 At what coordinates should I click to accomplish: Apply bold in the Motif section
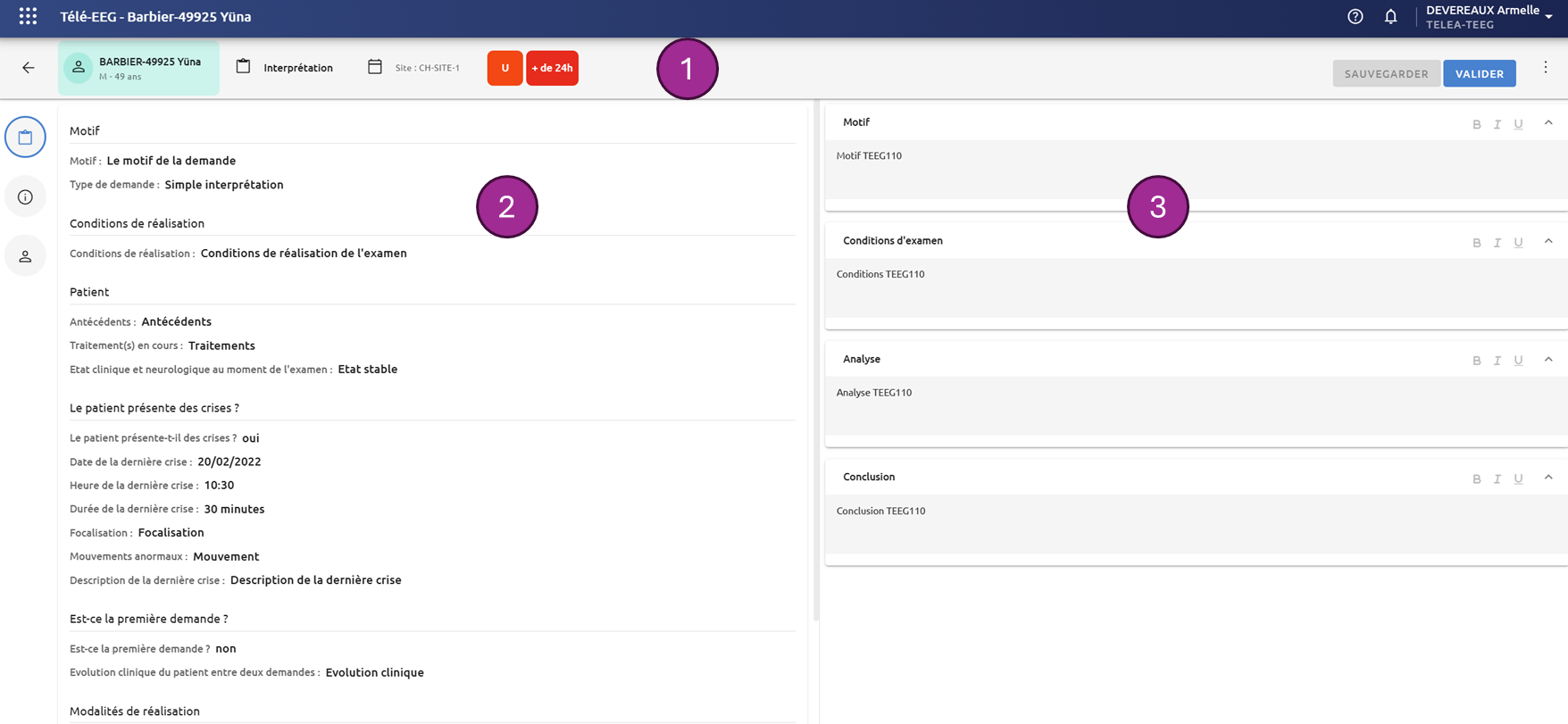tap(1477, 124)
